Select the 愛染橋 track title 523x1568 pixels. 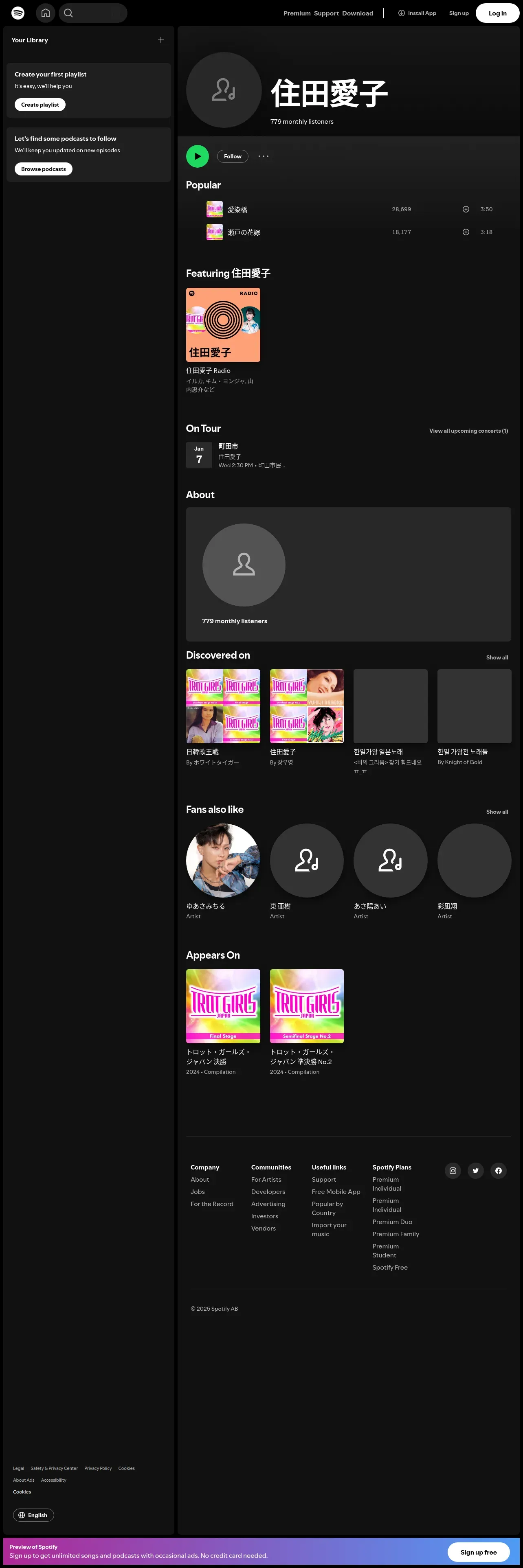[237, 209]
